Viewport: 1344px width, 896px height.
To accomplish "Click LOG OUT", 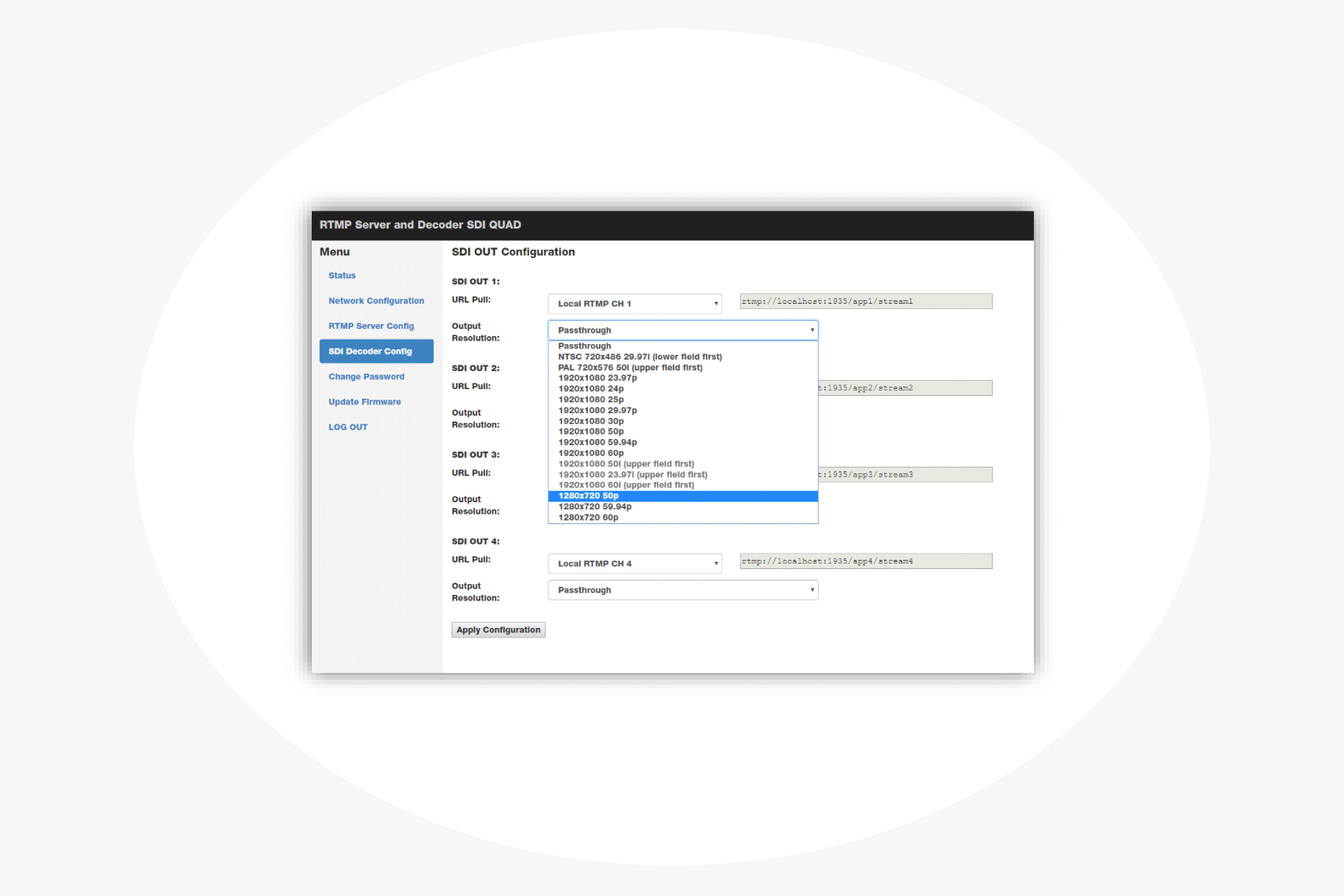I will [x=348, y=426].
